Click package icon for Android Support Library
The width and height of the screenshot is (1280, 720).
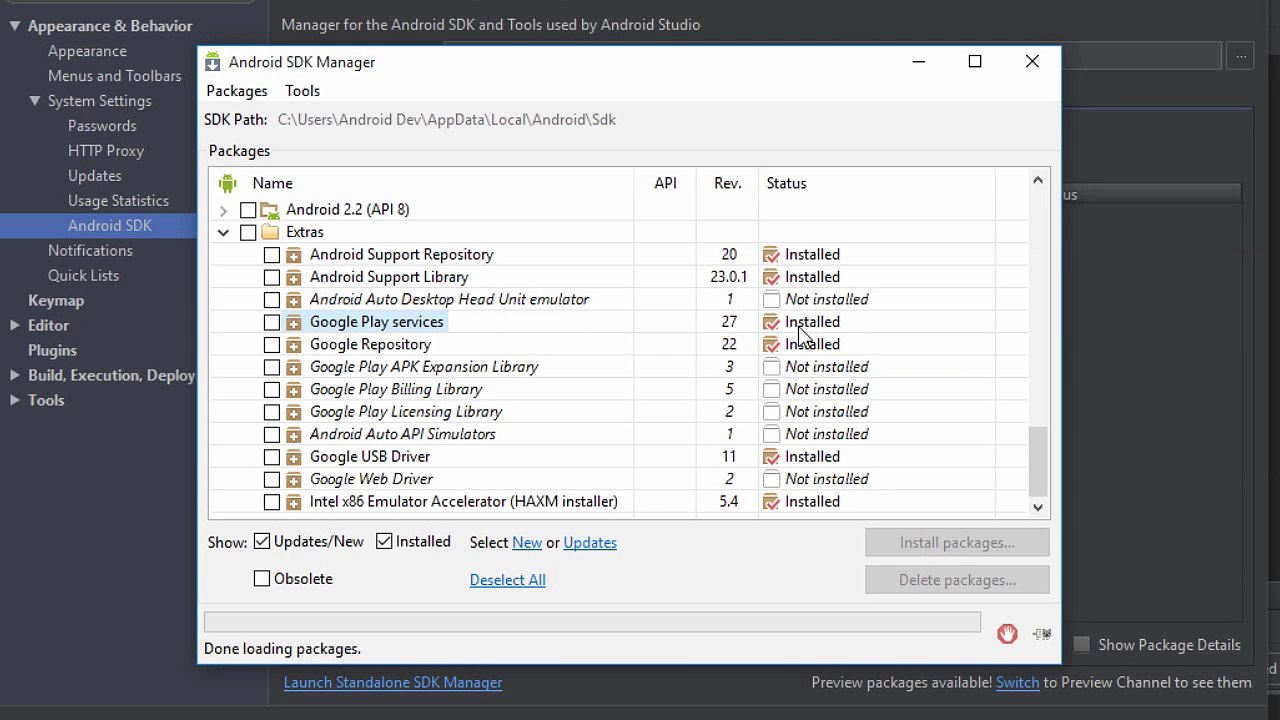click(294, 277)
